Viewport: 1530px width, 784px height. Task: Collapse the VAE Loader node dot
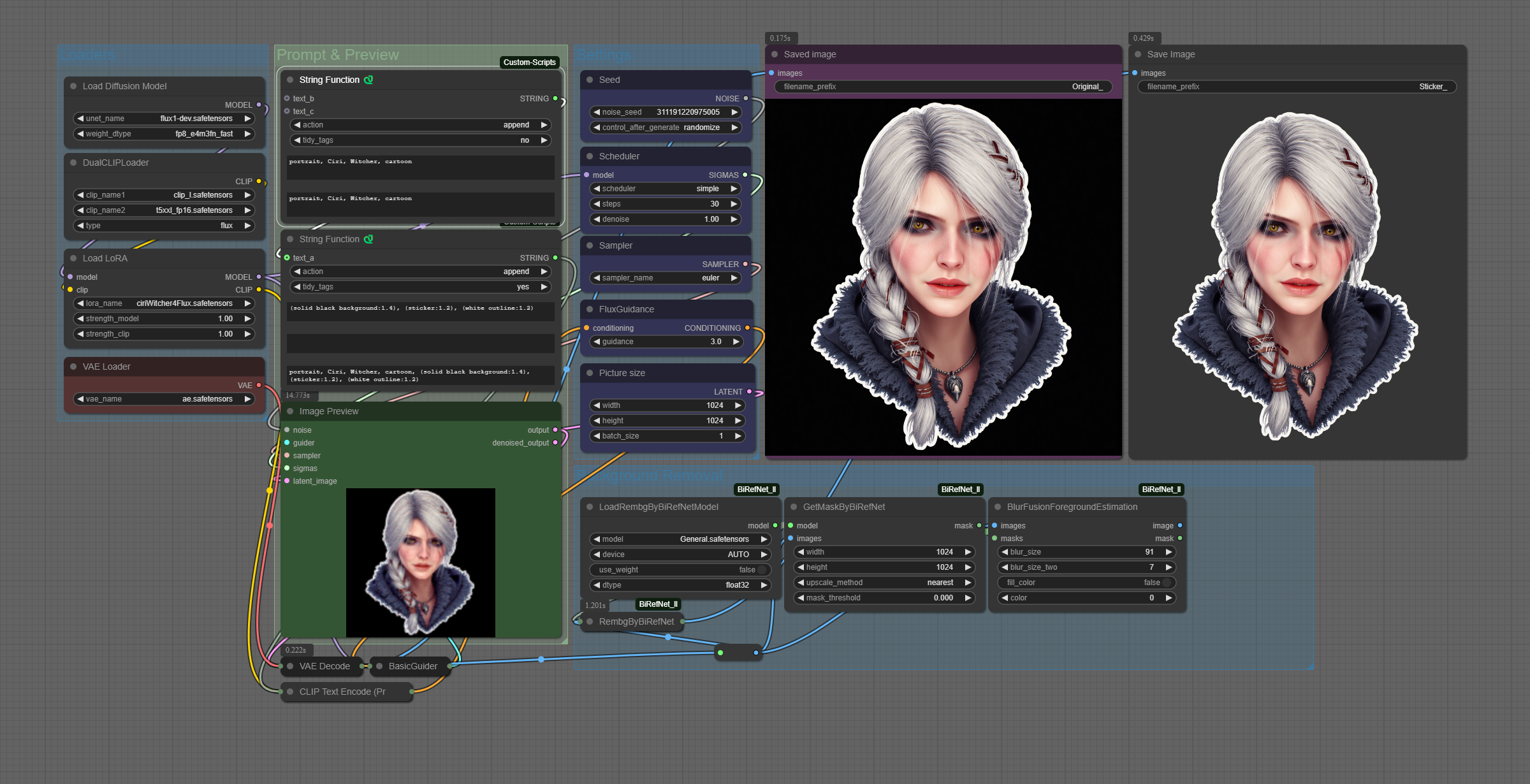[x=73, y=367]
